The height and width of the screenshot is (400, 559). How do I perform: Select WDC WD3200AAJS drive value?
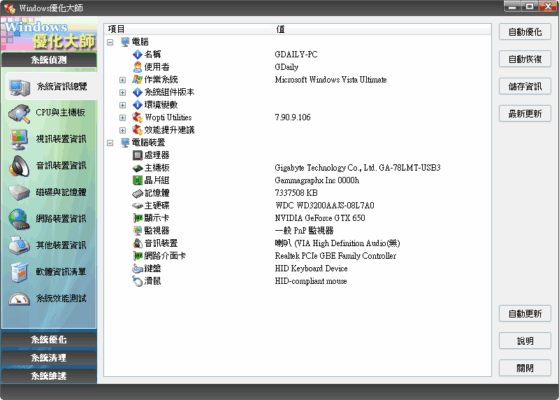click(x=324, y=205)
